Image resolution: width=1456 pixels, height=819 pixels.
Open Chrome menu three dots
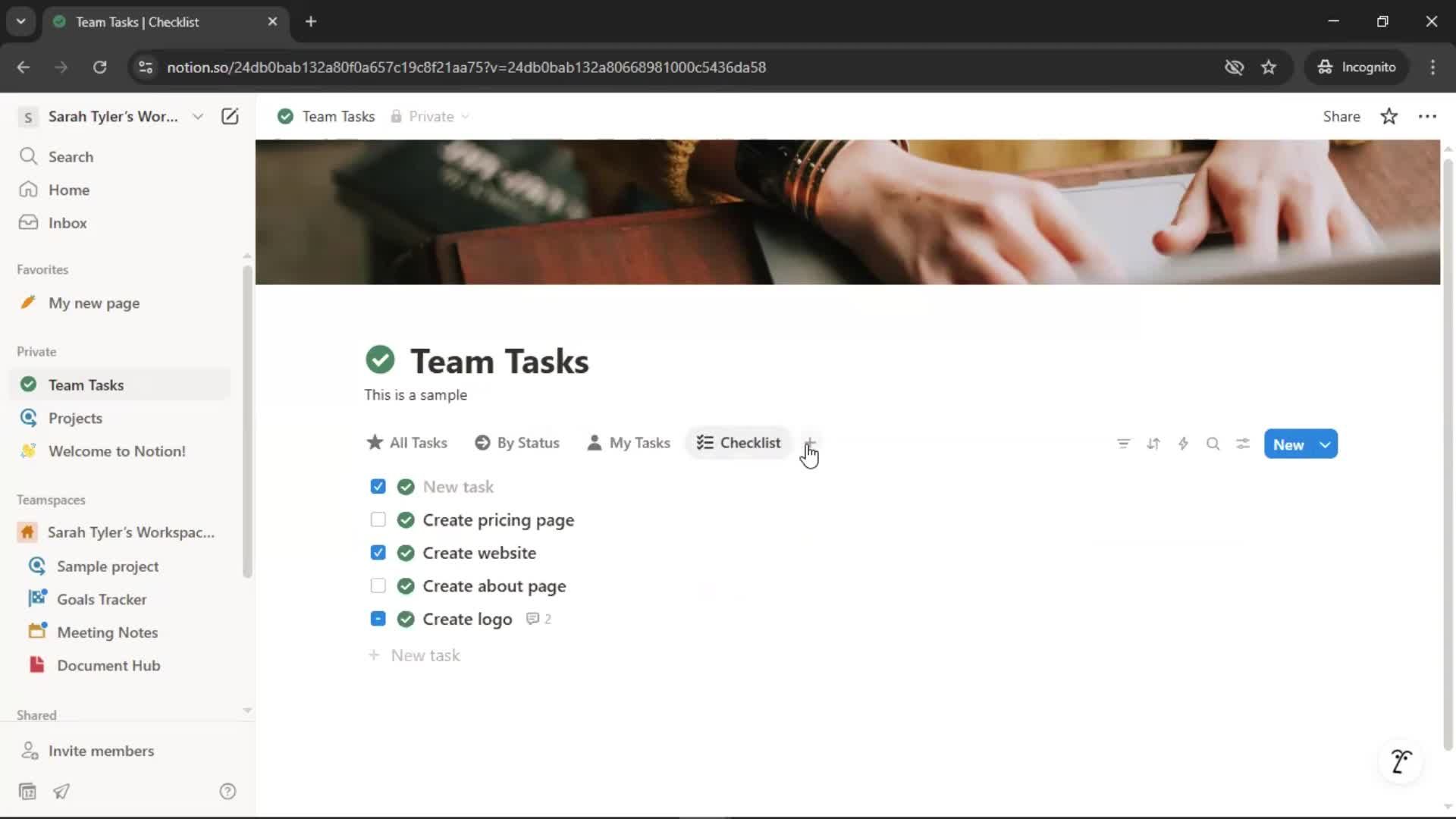pos(1432,67)
